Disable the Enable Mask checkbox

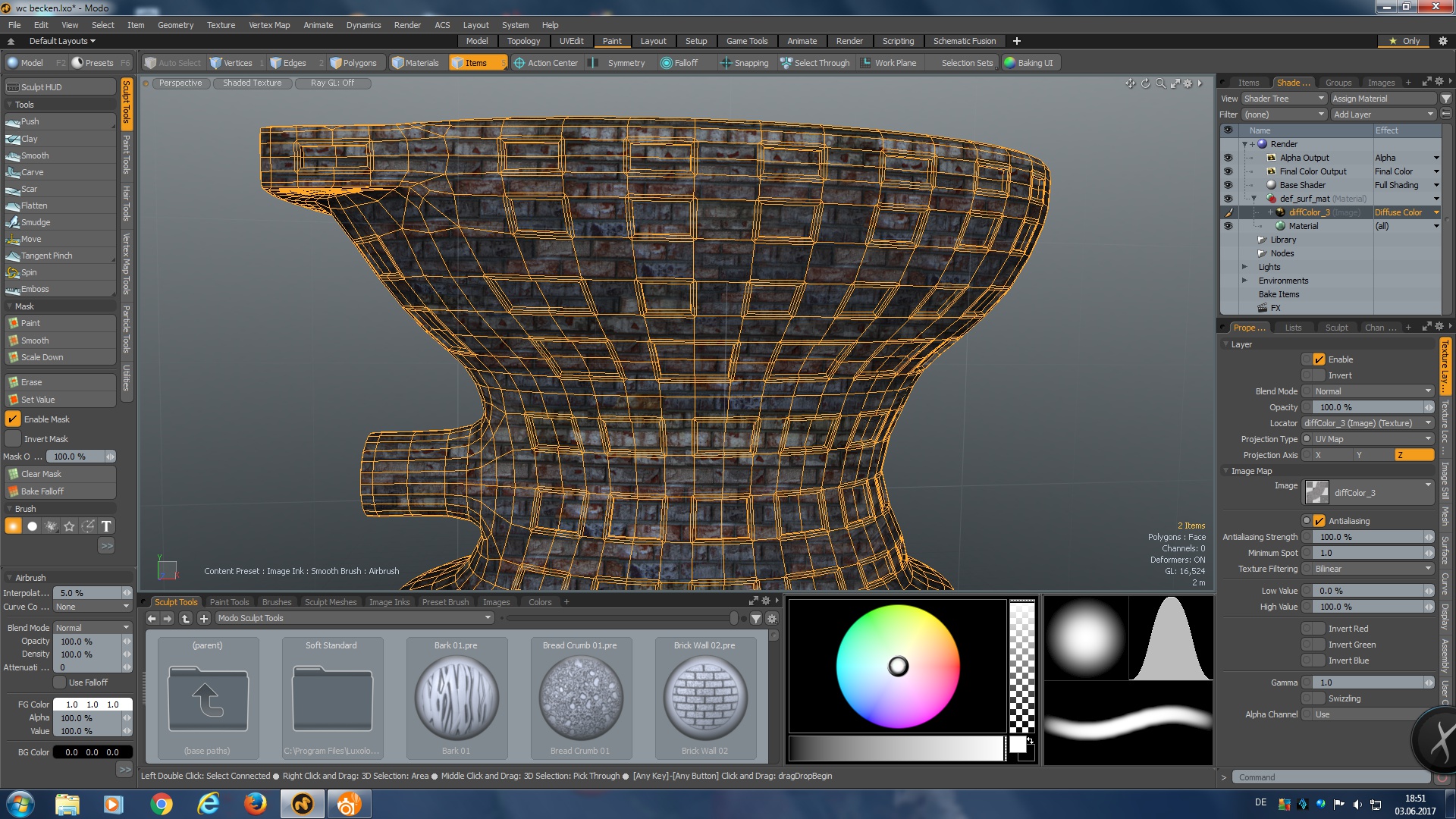point(13,419)
